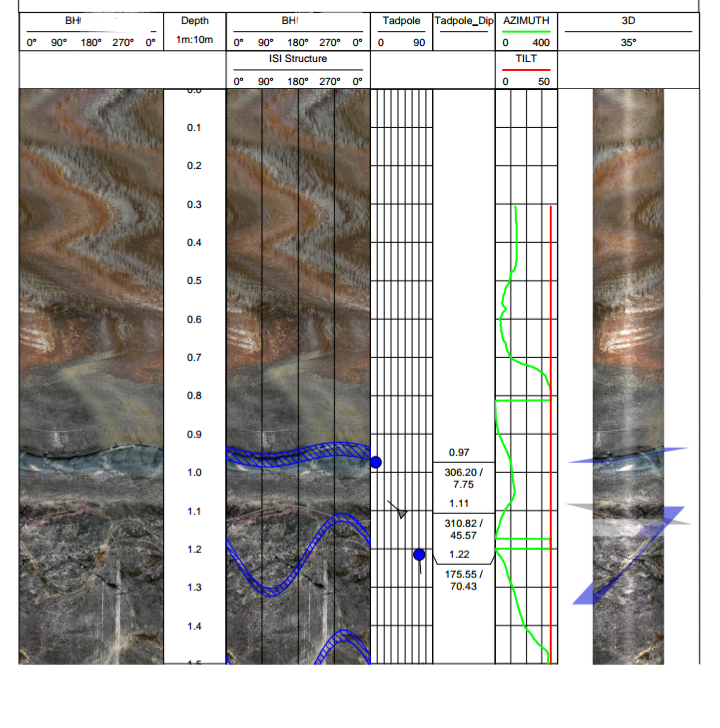Click the dip value 175.55 / 70.43
Screen dimensions: 720x728
tap(463, 580)
